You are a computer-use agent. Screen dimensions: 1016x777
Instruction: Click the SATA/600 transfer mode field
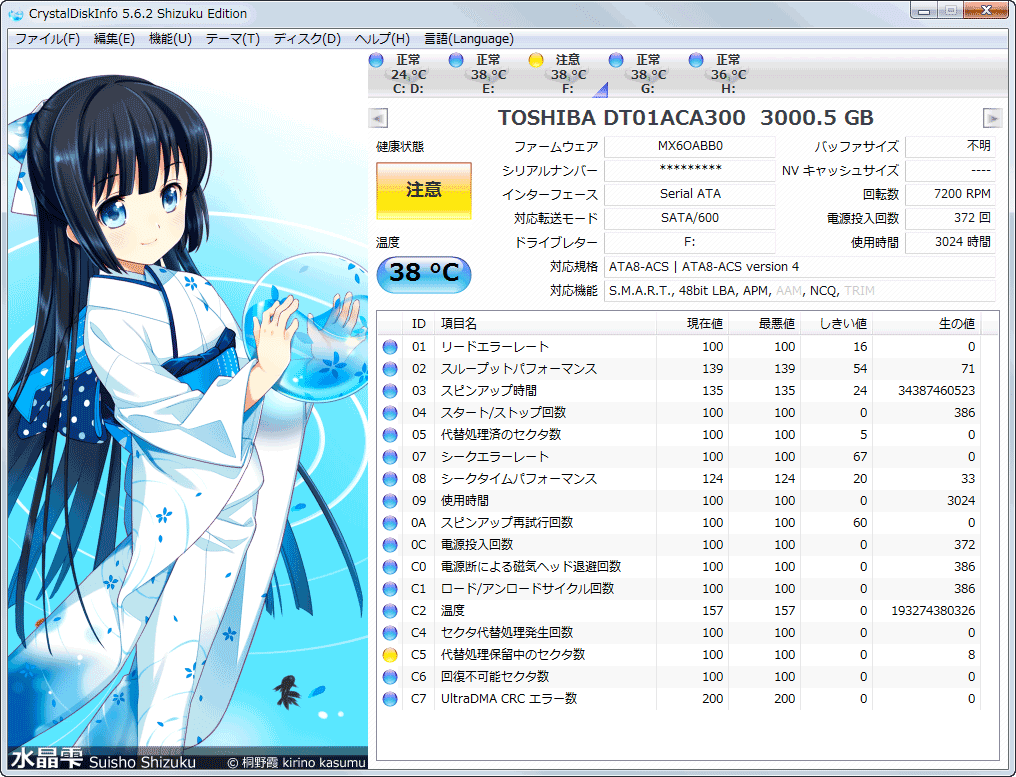tap(689, 218)
